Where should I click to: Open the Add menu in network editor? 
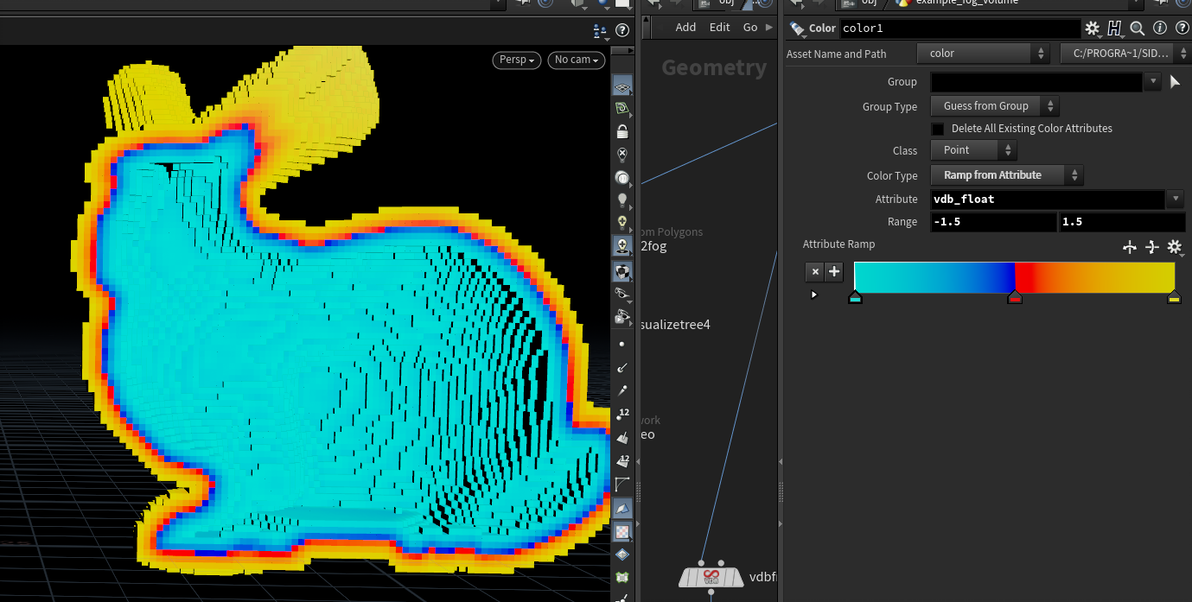685,27
